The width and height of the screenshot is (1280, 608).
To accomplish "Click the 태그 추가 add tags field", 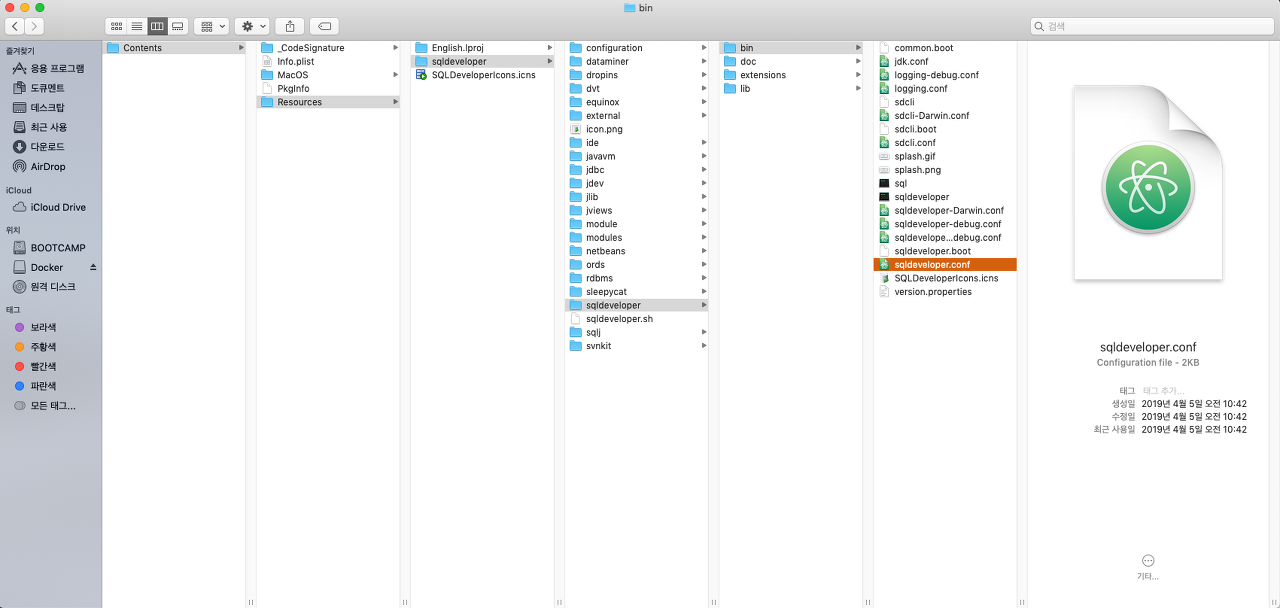I will [1163, 390].
